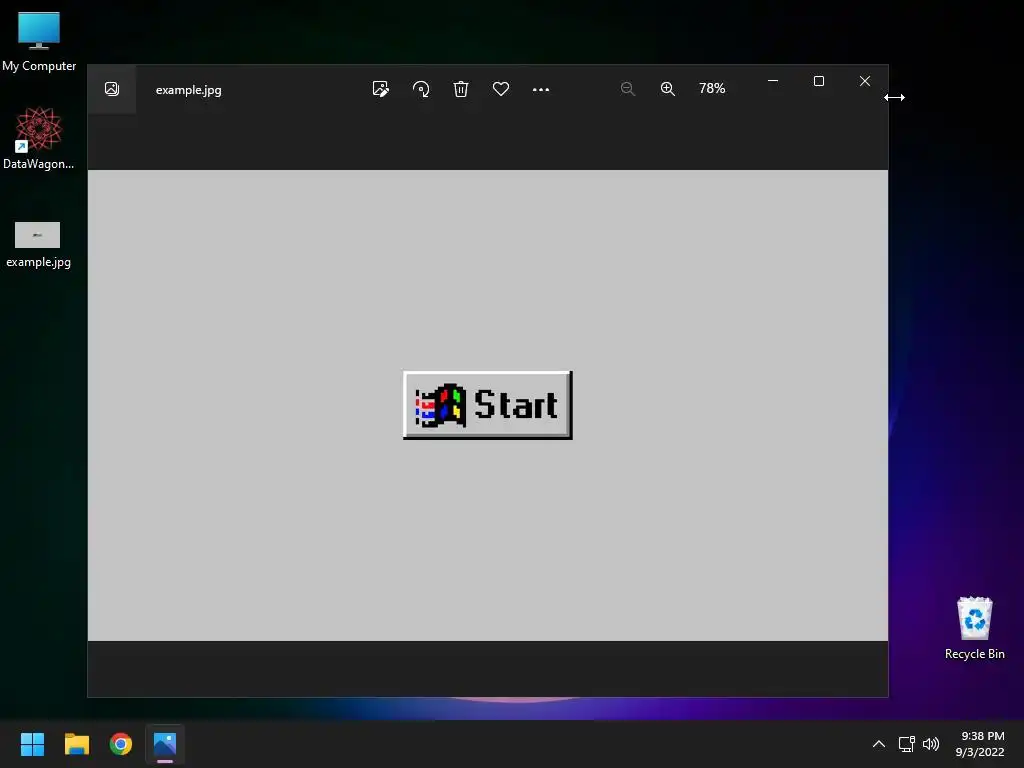This screenshot has height=768, width=1024.
Task: Click the Photos app taskbar icon
Action: click(x=165, y=744)
